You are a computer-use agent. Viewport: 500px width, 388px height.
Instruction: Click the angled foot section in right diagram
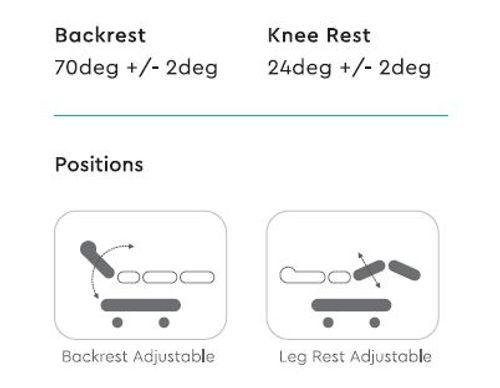coord(405,270)
